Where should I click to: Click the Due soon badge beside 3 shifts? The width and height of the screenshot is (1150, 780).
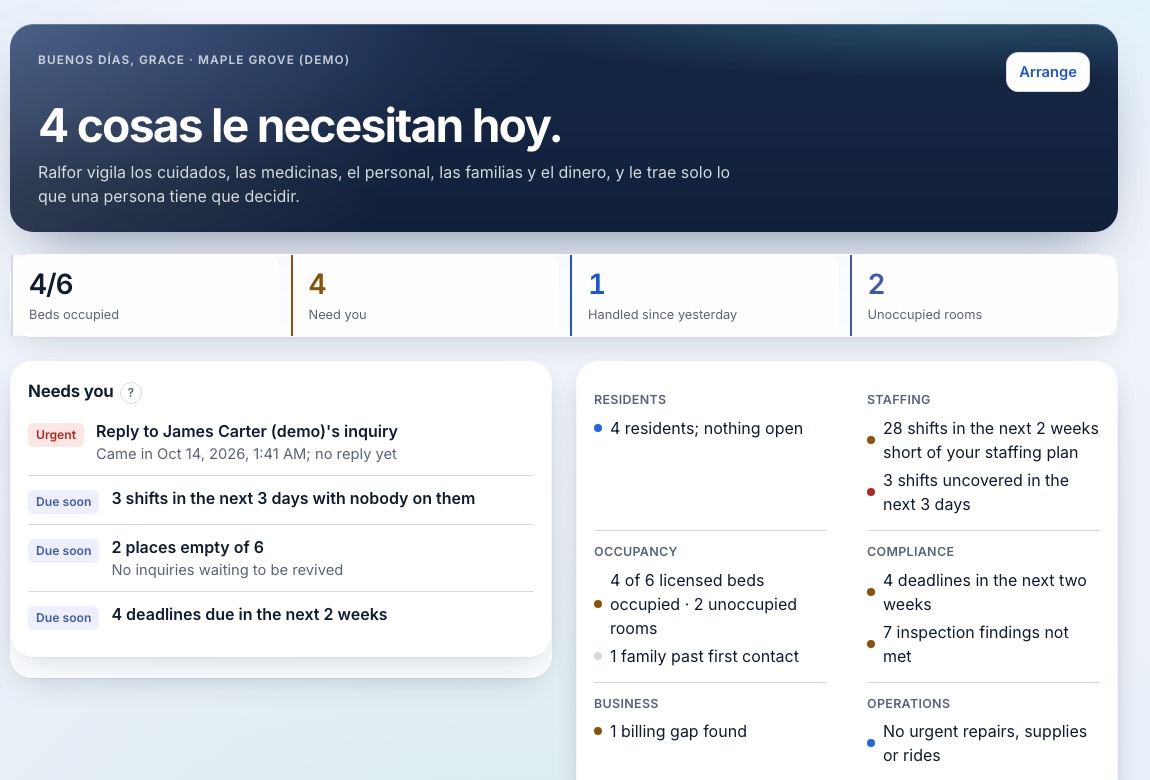tap(63, 501)
